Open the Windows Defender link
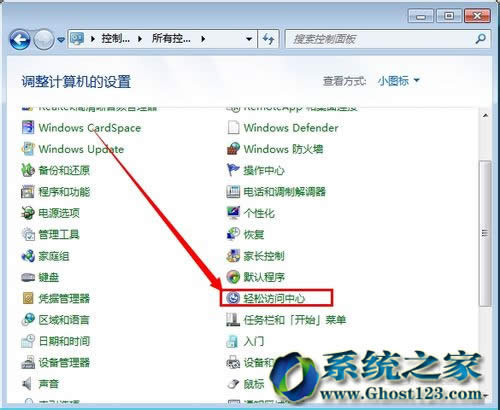The height and width of the screenshot is (410, 500). point(291,128)
